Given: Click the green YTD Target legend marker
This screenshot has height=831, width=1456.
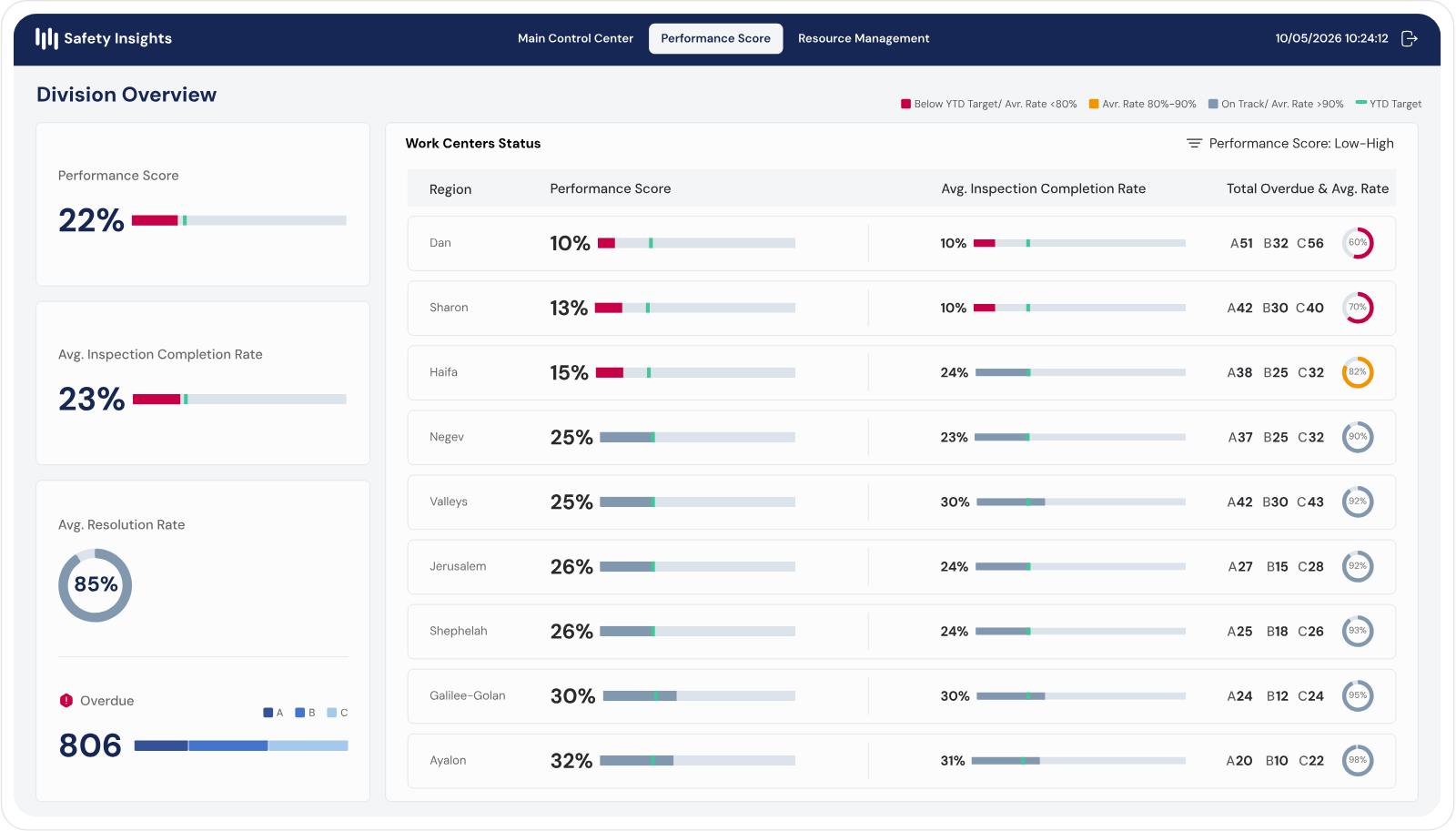Looking at the screenshot, I should tap(1361, 103).
